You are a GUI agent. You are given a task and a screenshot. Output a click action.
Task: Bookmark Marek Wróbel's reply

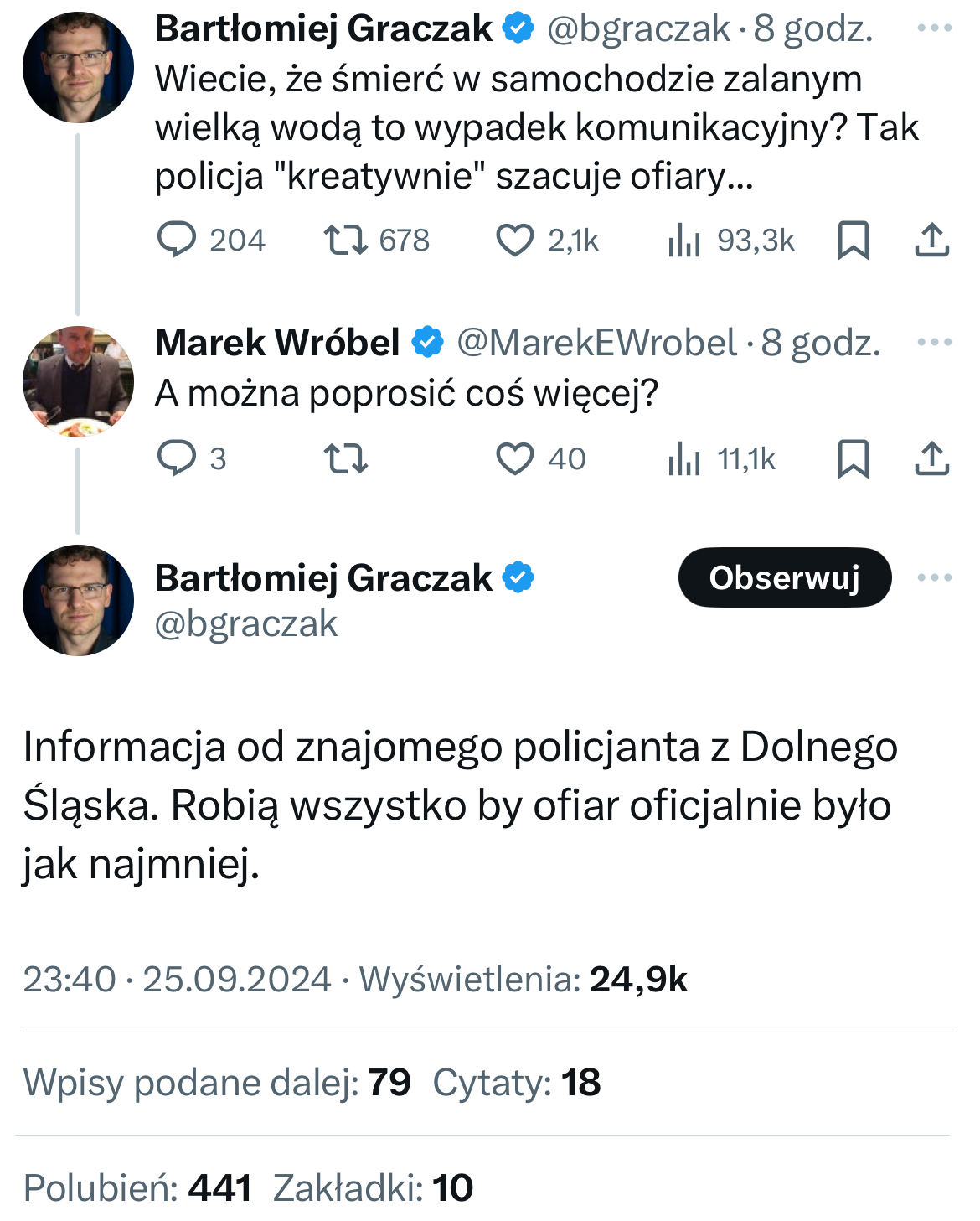coord(853,459)
